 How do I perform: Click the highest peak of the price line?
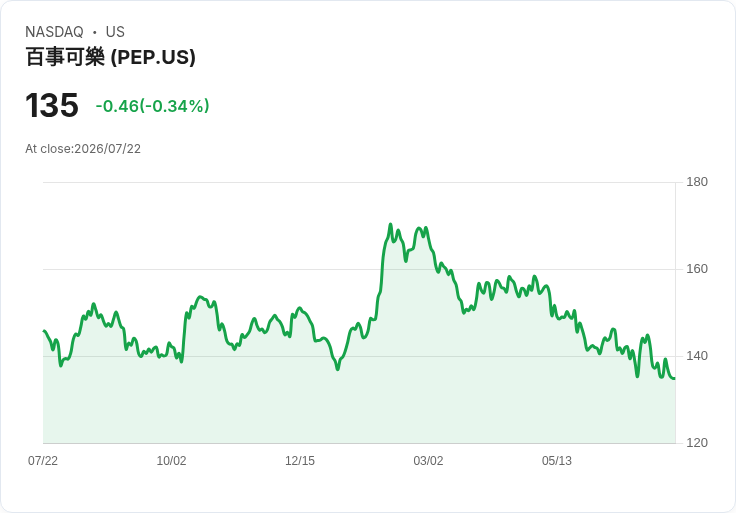390,225
